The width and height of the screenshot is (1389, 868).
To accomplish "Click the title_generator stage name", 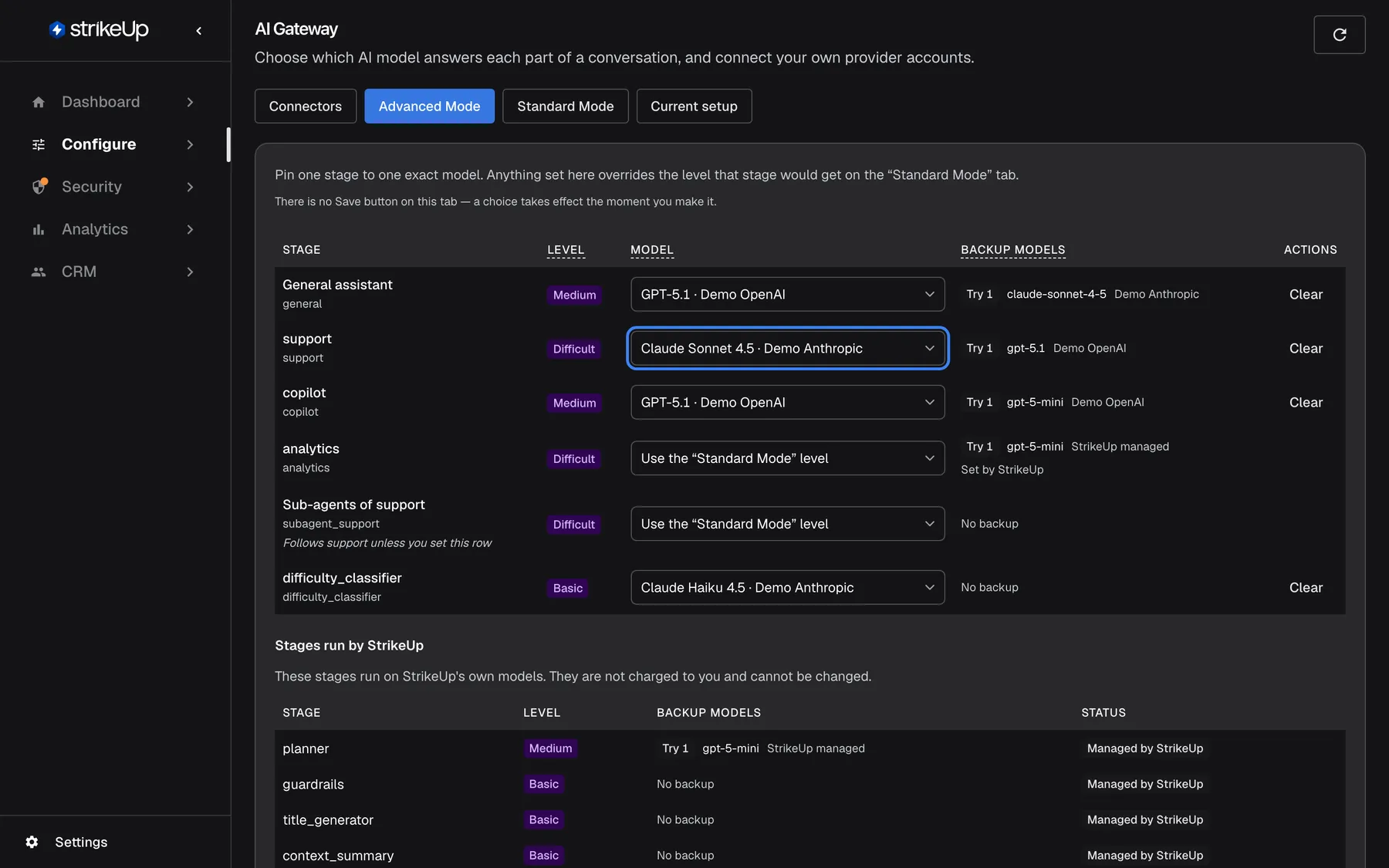I will pyautogui.click(x=328, y=819).
